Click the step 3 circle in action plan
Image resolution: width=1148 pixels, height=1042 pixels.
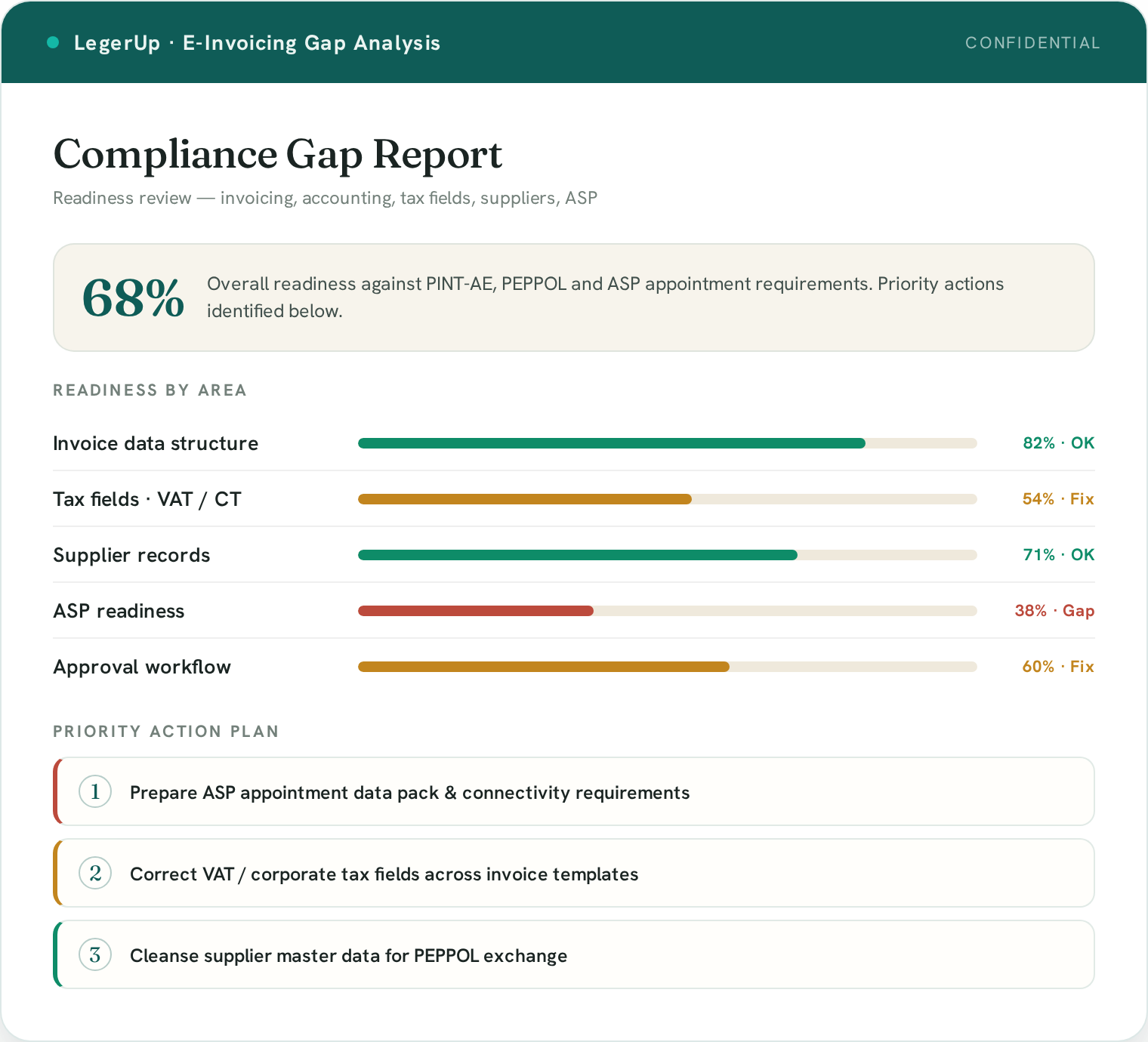[95, 954]
